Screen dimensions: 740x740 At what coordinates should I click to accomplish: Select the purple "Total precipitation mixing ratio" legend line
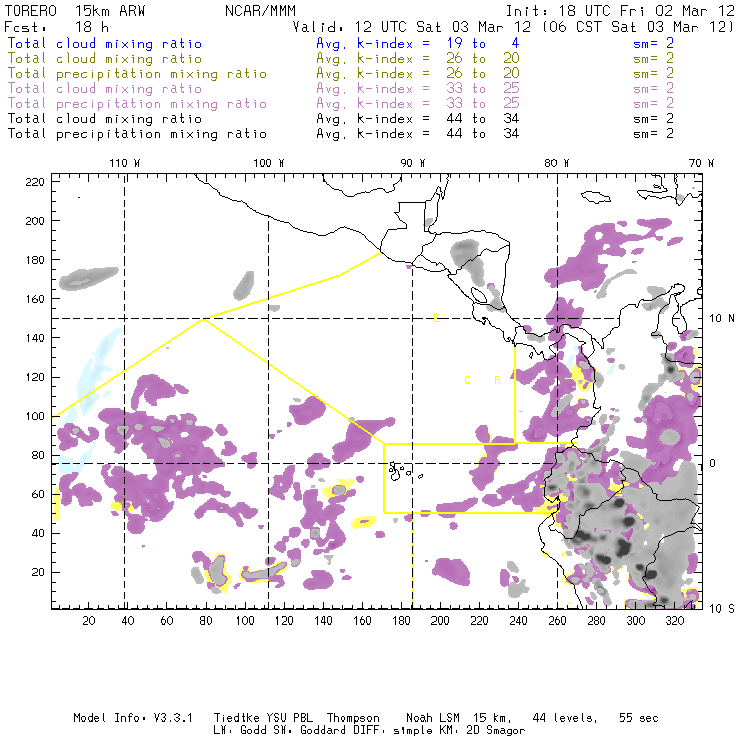point(137,104)
